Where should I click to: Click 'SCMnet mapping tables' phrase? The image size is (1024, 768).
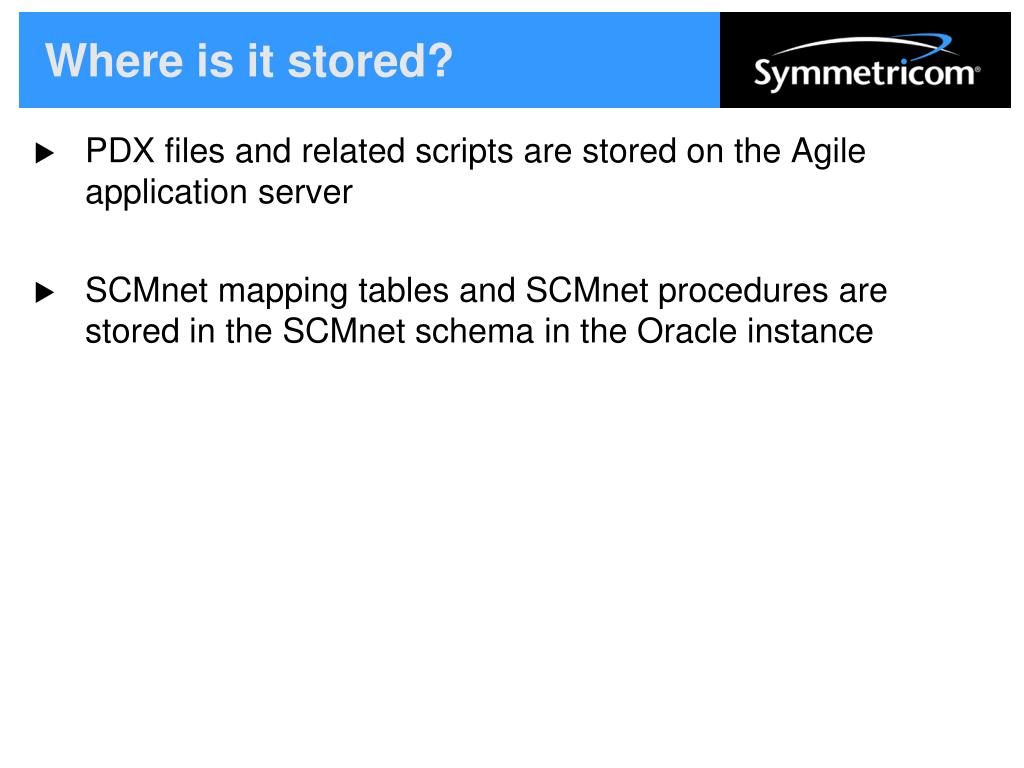click(x=267, y=291)
